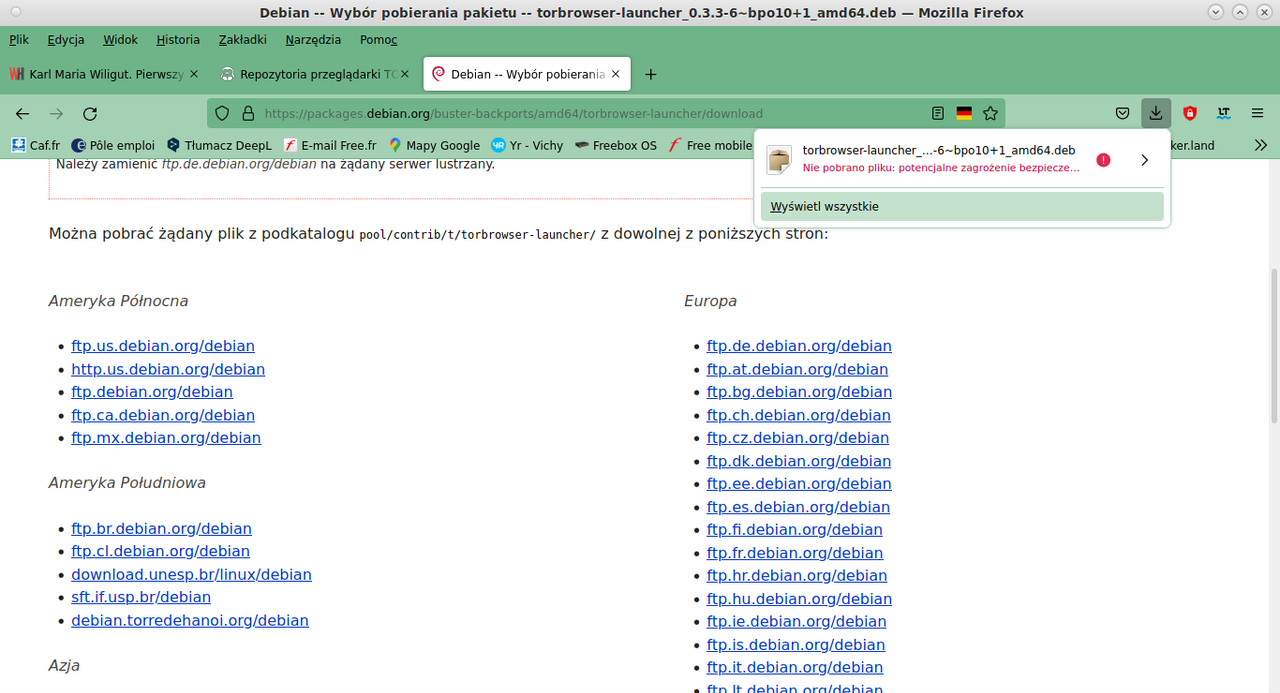Show more bookmarks with double chevron
This screenshot has width=1280, height=693.
tap(1260, 145)
